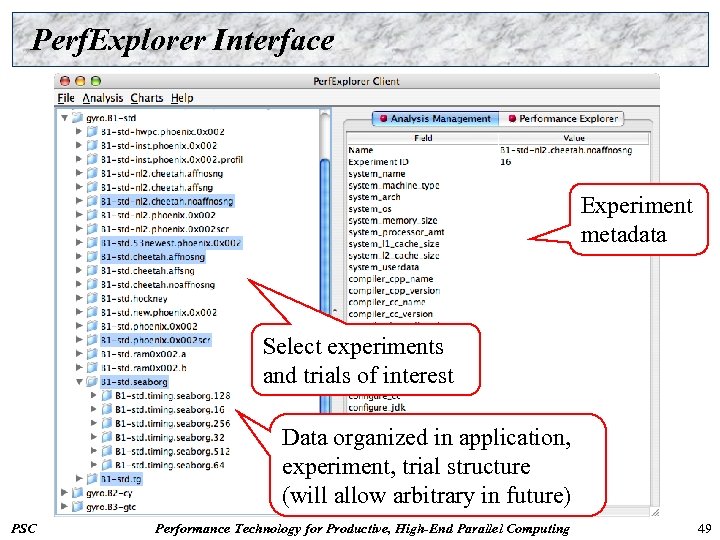Click the red Analysis Management tab icon
Viewport: 720px width, 540px height.
[x=383, y=118]
